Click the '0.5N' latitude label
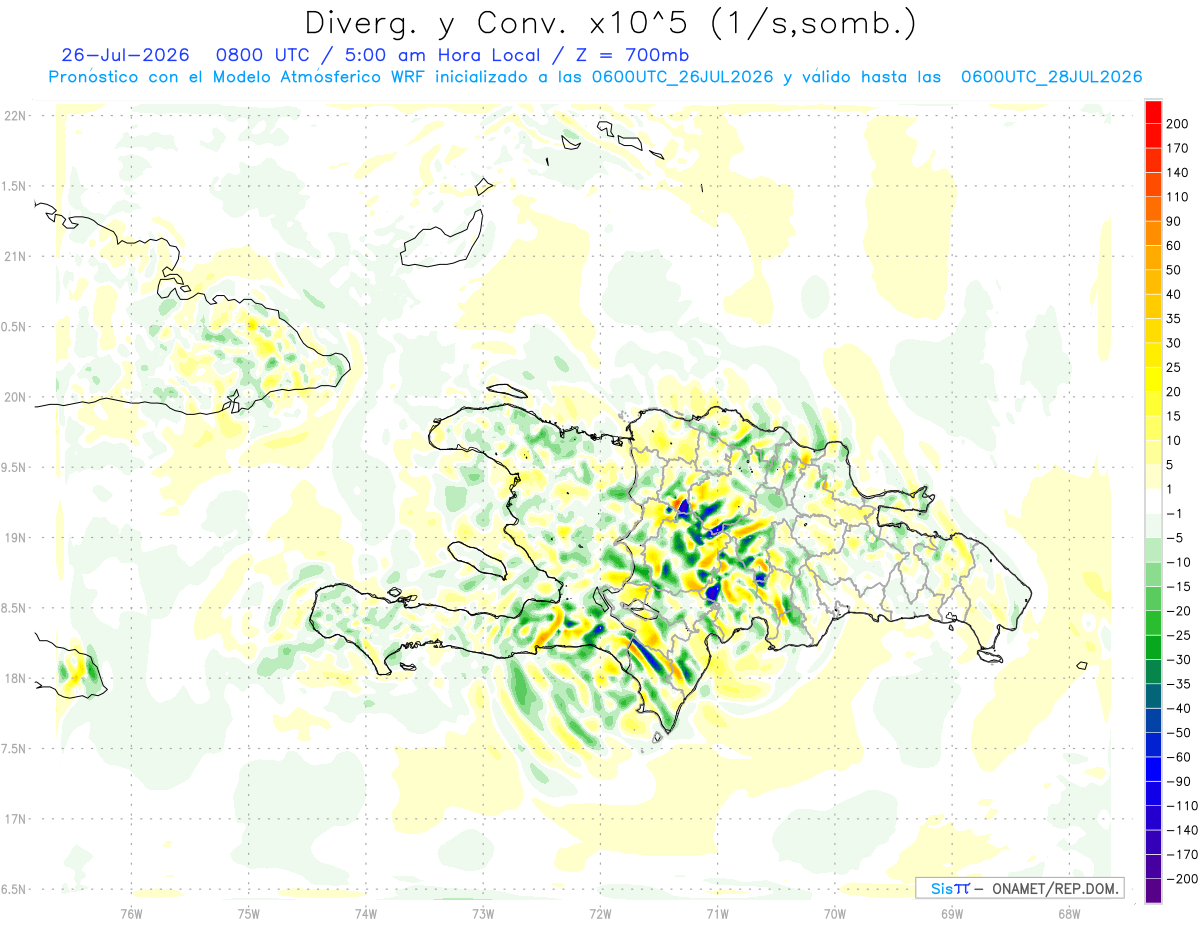The height and width of the screenshot is (927, 1200). 14,327
